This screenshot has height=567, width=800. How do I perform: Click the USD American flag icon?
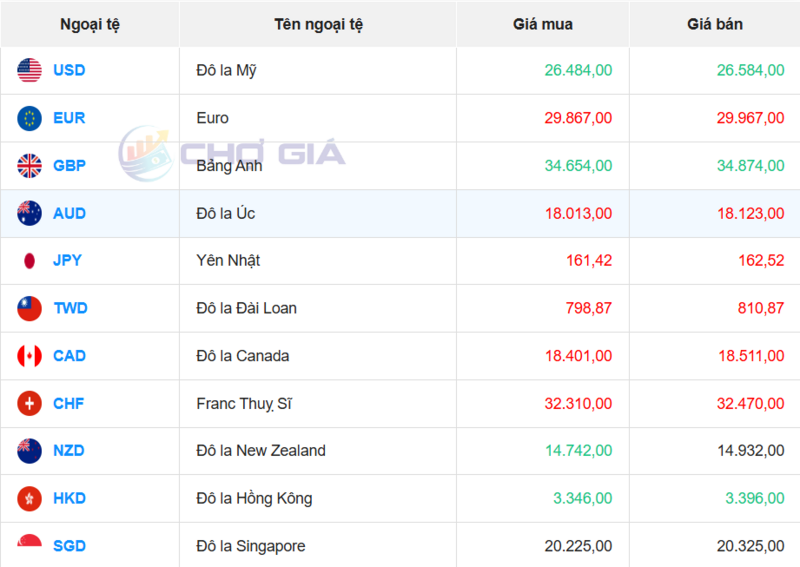pos(30,70)
